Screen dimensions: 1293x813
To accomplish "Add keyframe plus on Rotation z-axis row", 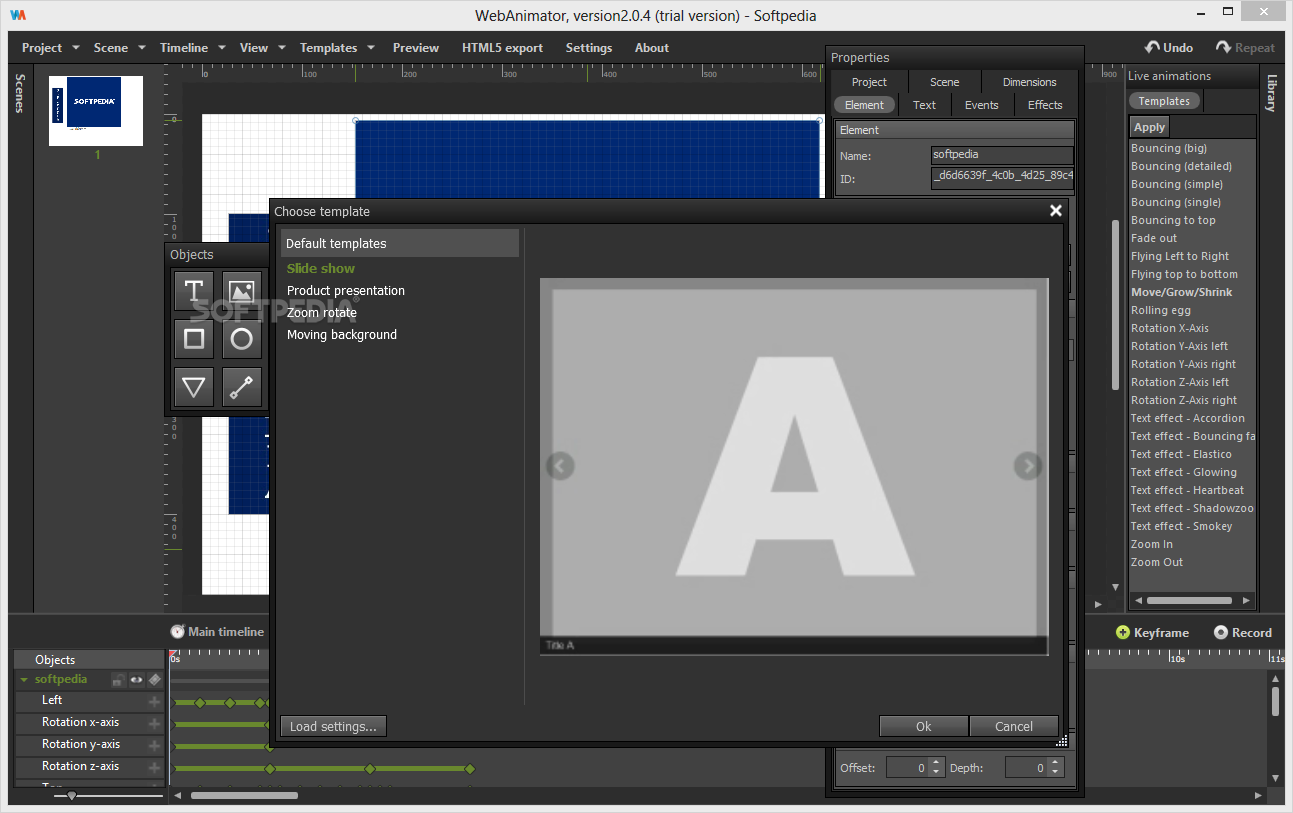I will pos(154,767).
